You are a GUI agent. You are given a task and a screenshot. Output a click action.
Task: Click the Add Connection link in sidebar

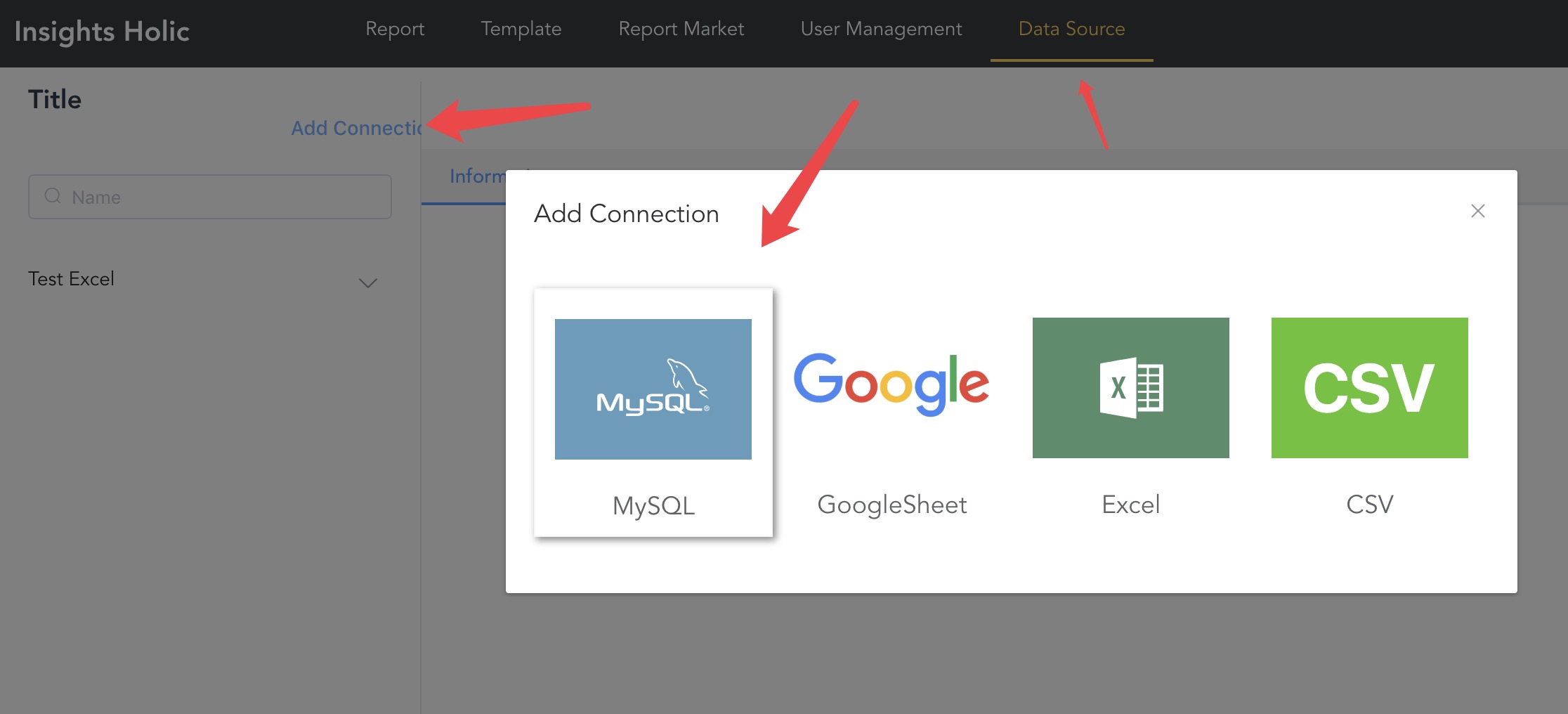click(356, 128)
